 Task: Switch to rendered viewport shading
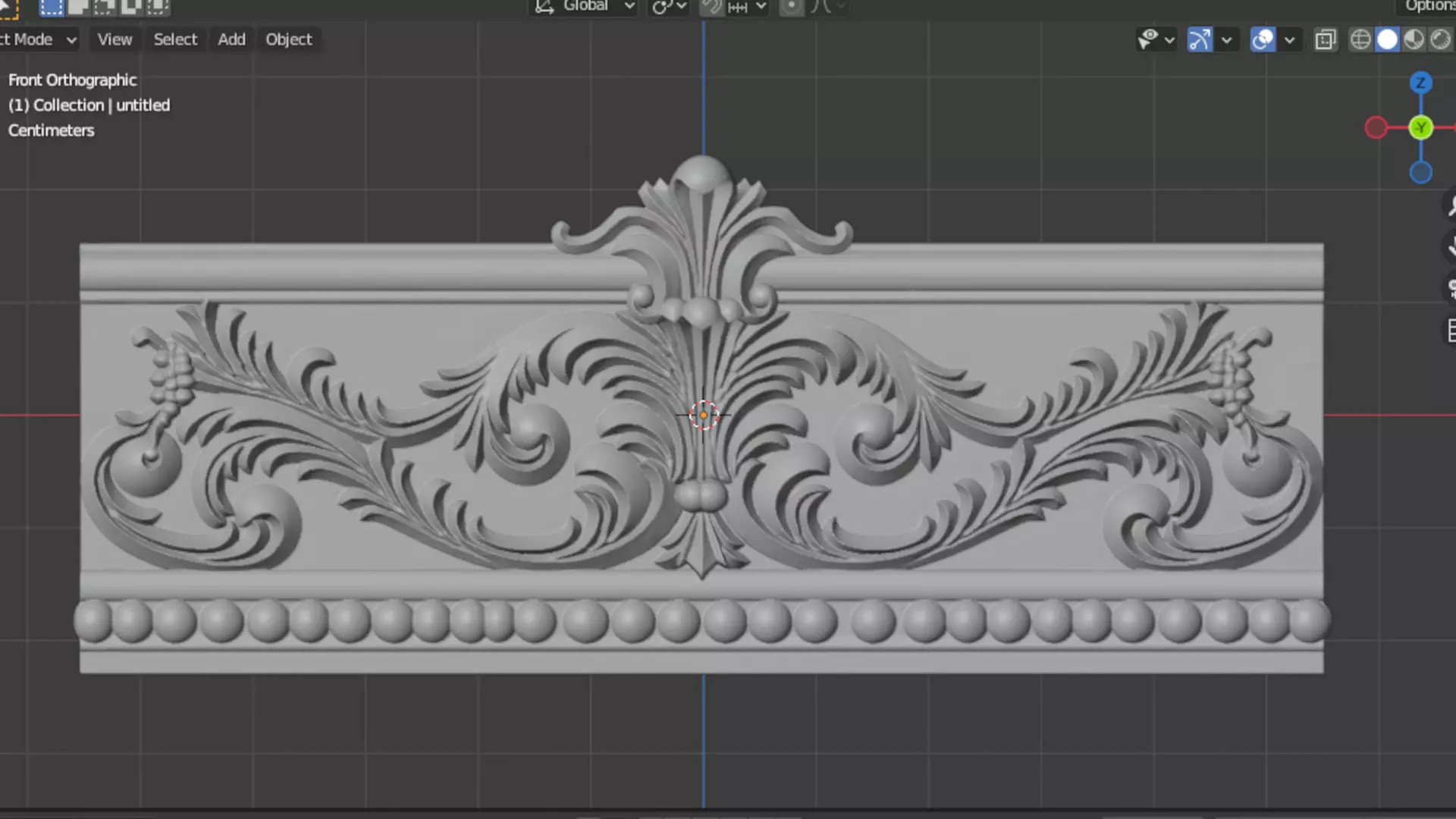pos(1440,39)
